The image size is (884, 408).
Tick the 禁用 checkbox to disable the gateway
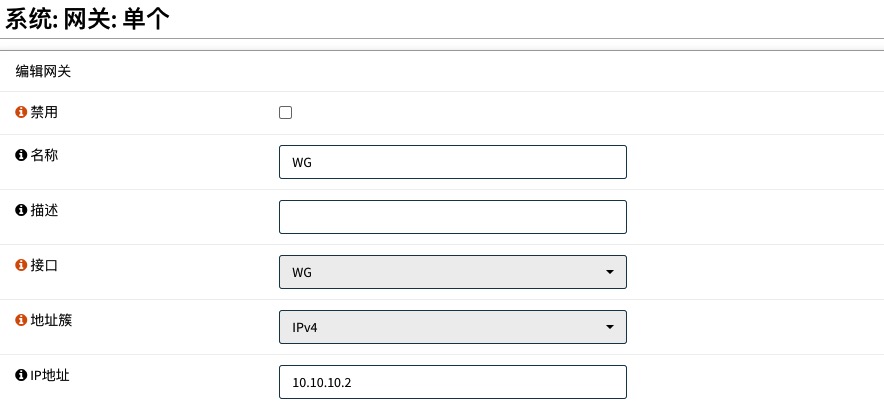pos(285,113)
